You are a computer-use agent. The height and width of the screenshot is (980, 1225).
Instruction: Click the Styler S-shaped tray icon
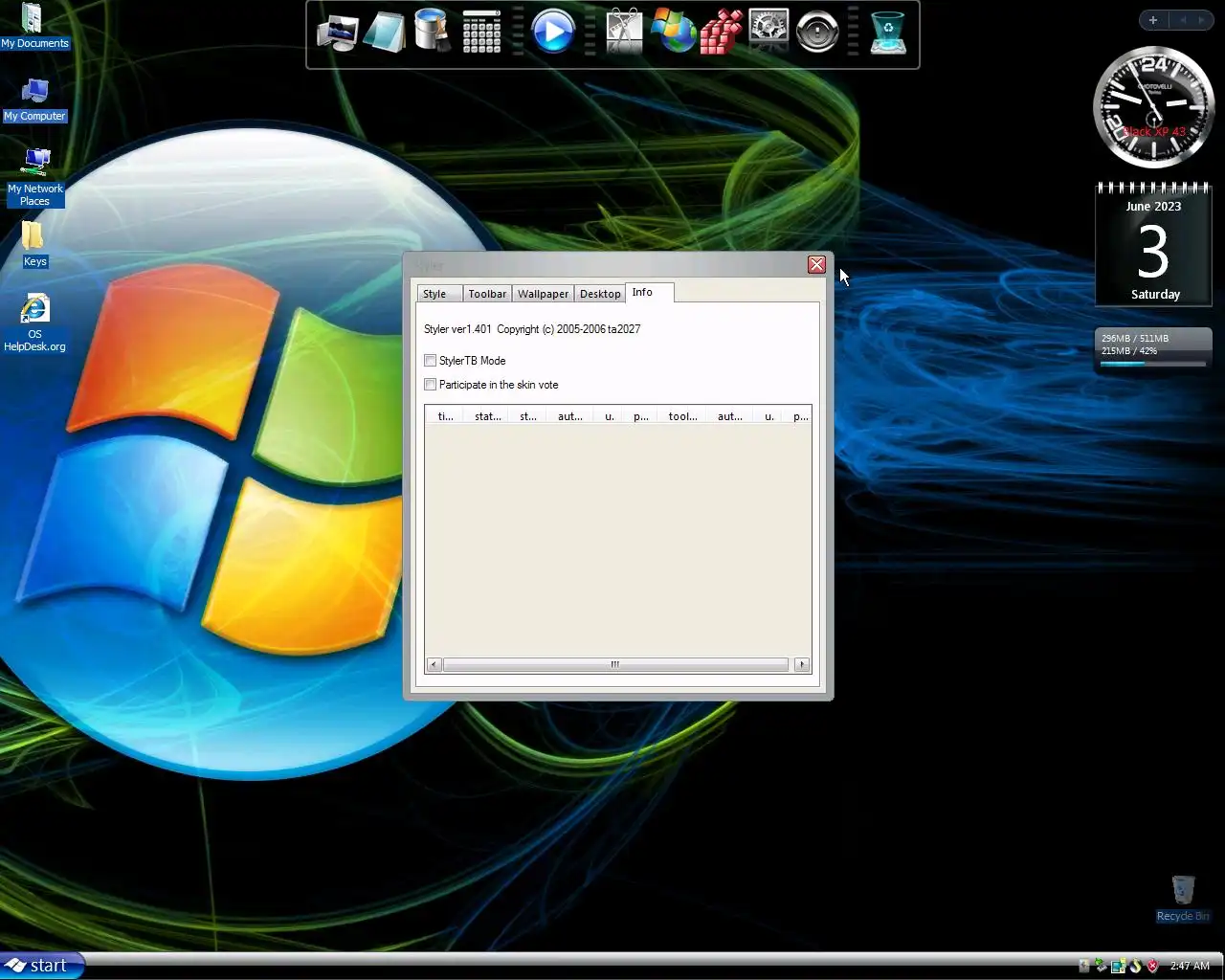pos(1135,966)
